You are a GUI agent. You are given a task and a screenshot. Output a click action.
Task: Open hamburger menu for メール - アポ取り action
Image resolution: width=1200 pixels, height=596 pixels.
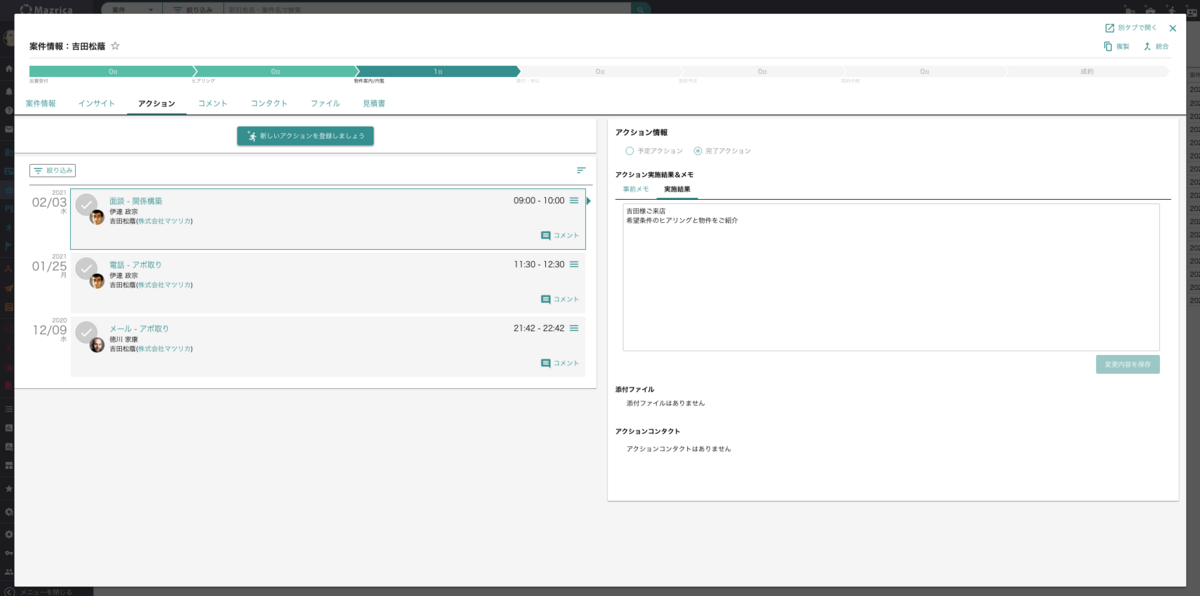574,328
